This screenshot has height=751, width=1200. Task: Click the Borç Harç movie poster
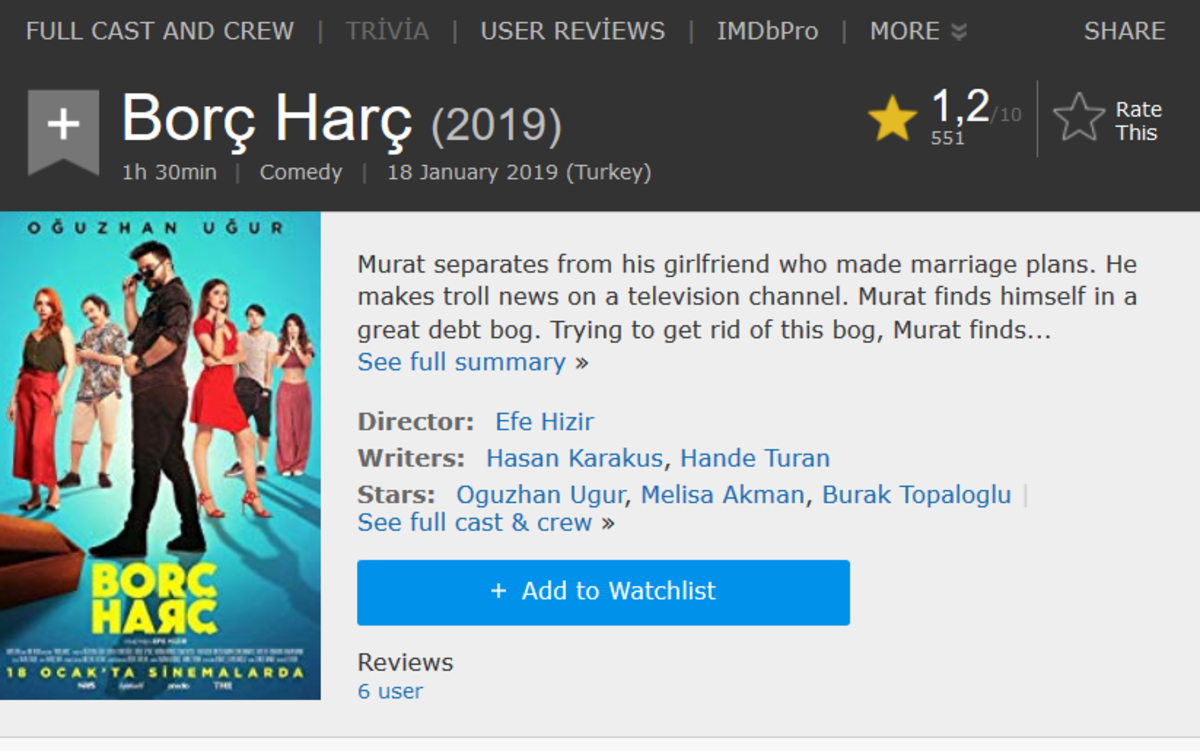pyautogui.click(x=160, y=455)
